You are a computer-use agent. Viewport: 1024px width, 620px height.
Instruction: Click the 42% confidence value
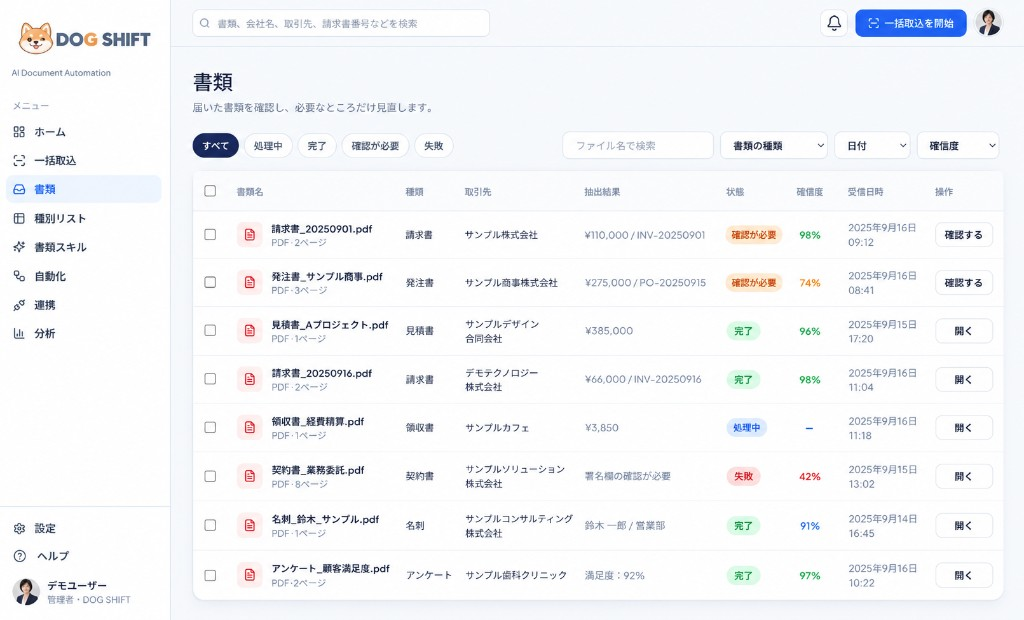(810, 476)
